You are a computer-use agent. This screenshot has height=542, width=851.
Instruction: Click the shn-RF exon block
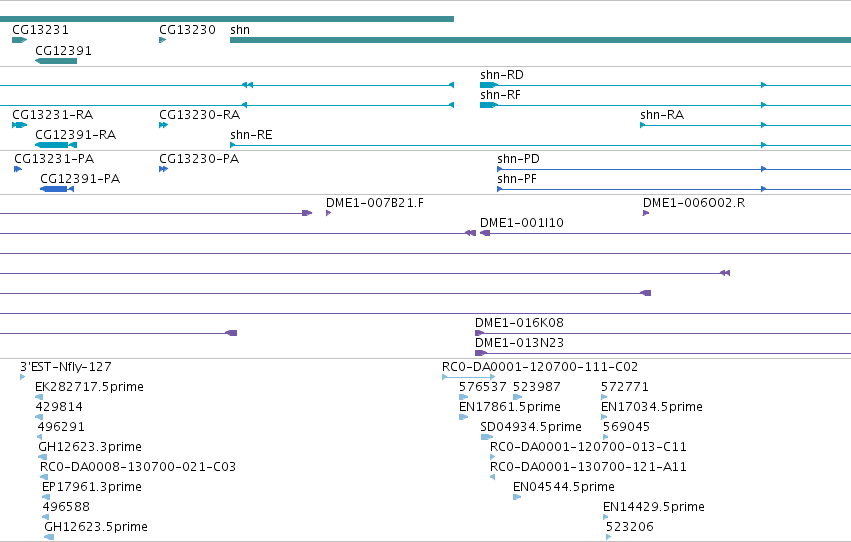click(488, 105)
